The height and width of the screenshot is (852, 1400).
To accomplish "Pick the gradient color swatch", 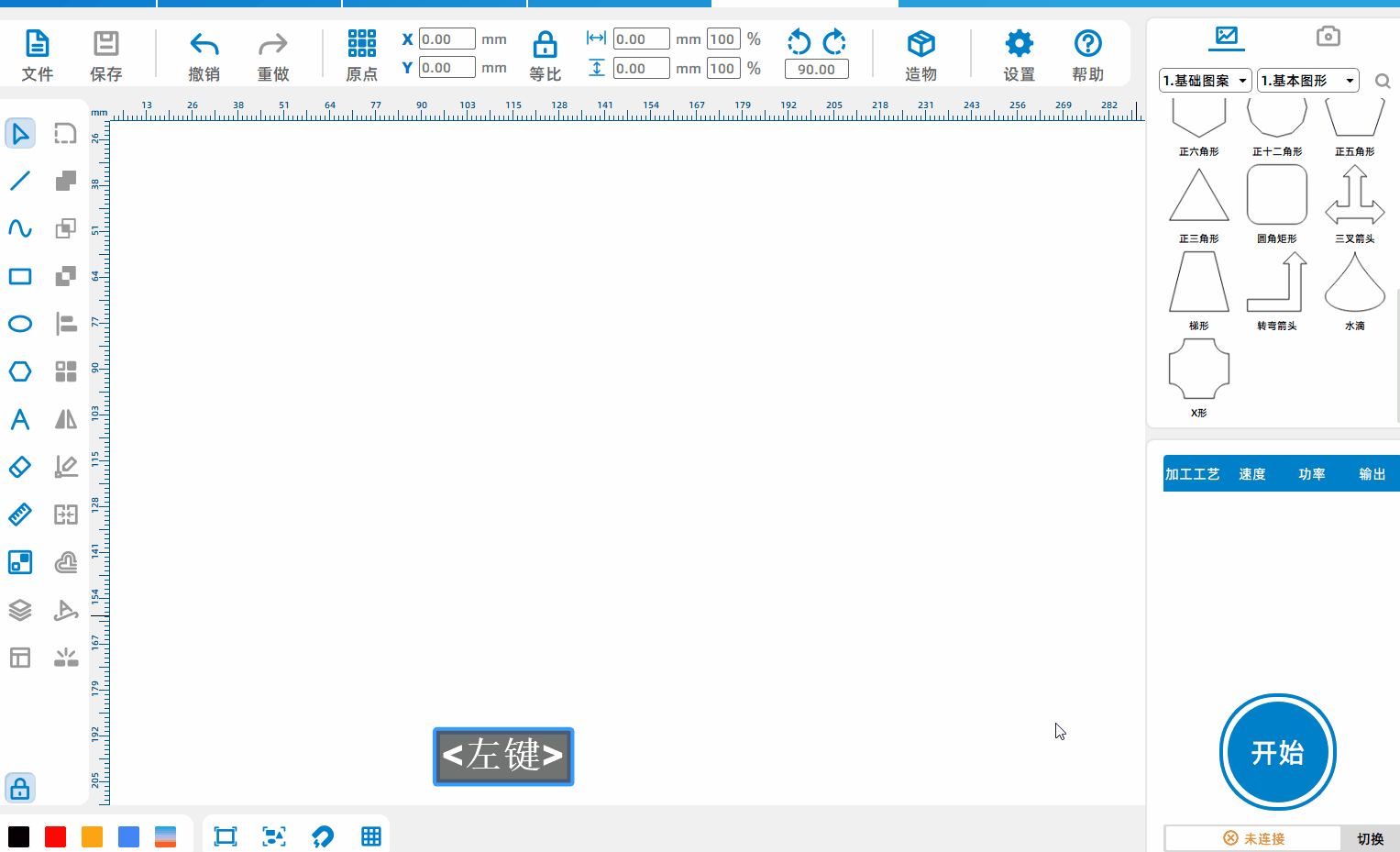I will 165,836.
